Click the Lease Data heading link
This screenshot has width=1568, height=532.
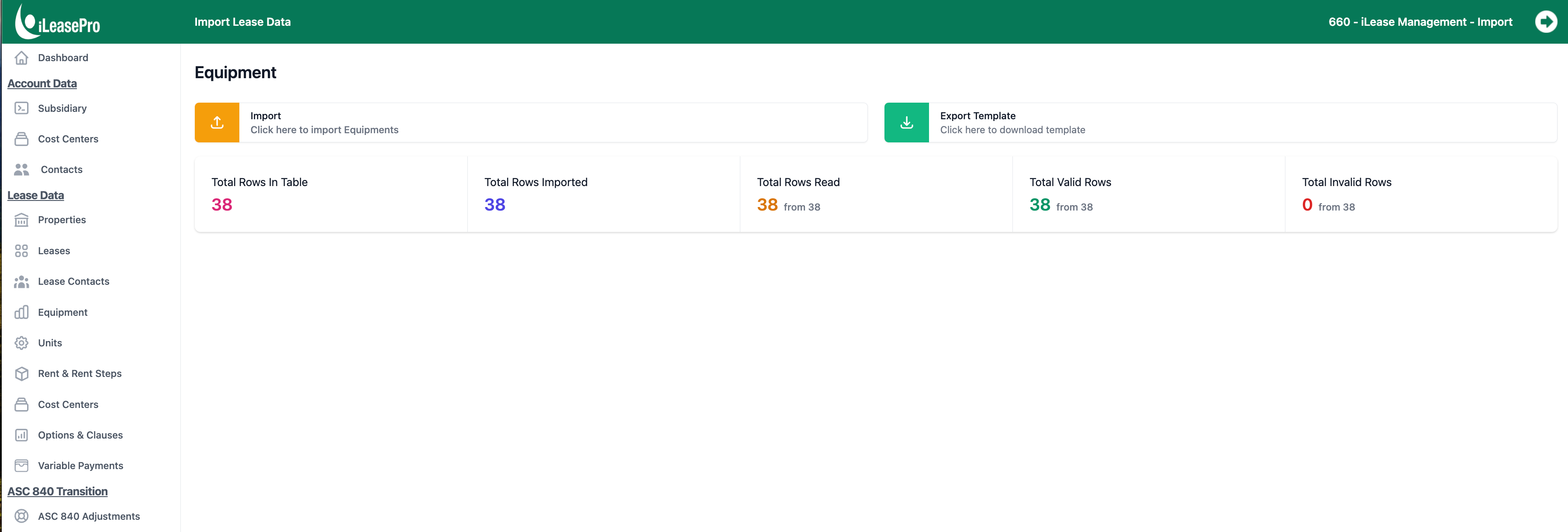pos(35,195)
